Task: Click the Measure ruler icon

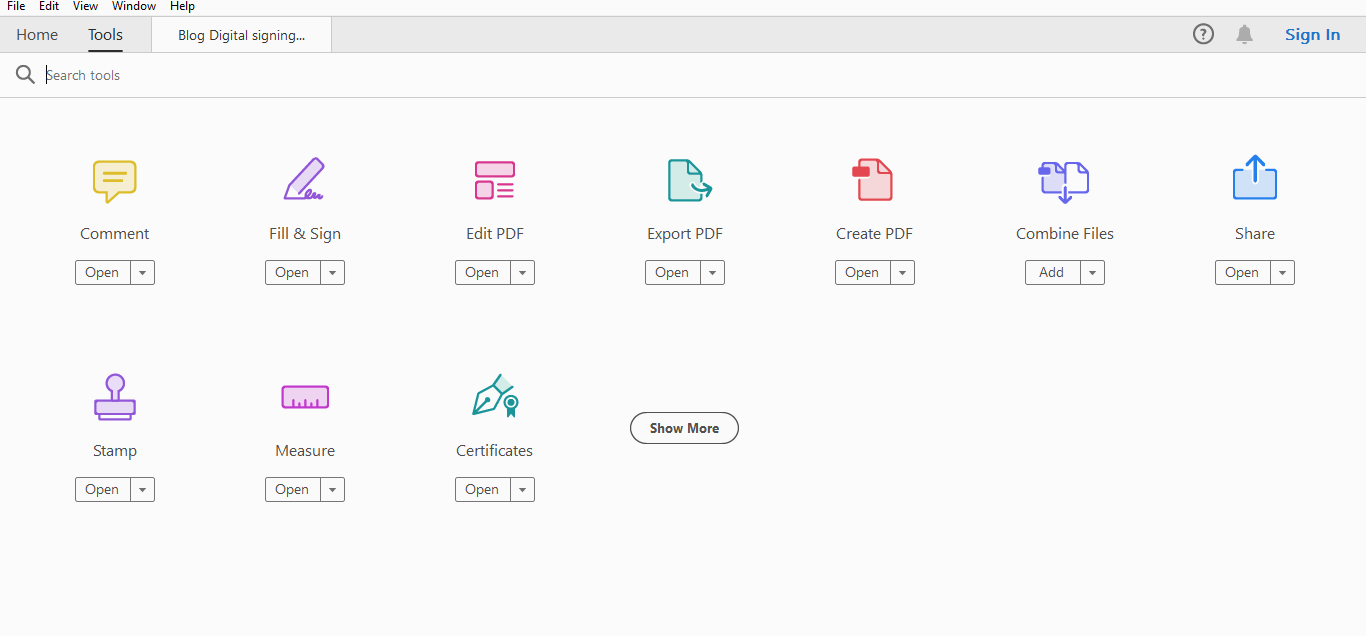Action: click(x=304, y=397)
